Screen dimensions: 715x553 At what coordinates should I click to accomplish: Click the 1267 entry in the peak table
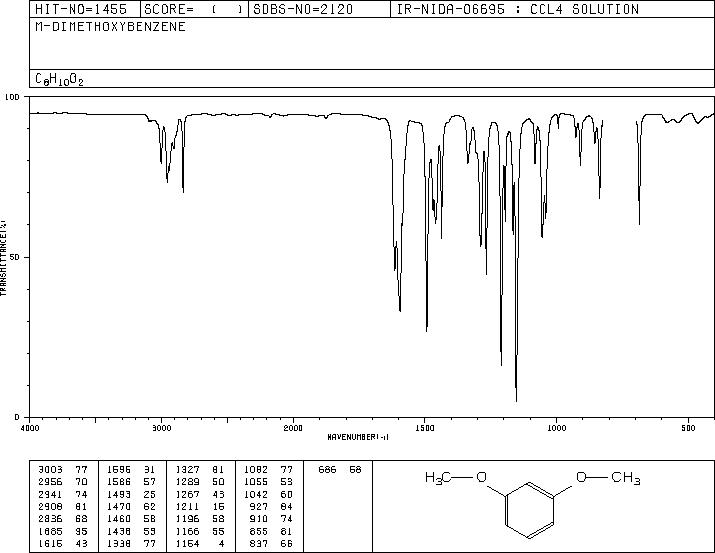(187, 494)
